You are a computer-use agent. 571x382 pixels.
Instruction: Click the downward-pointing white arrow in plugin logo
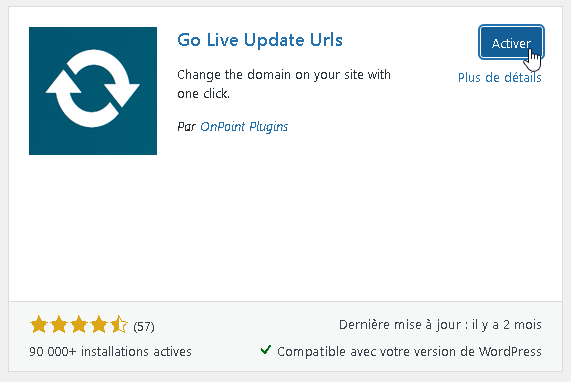pyautogui.click(x=122, y=94)
